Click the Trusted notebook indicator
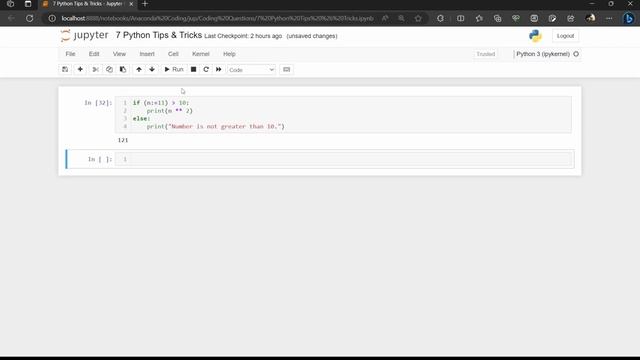The image size is (640, 360). click(x=486, y=54)
